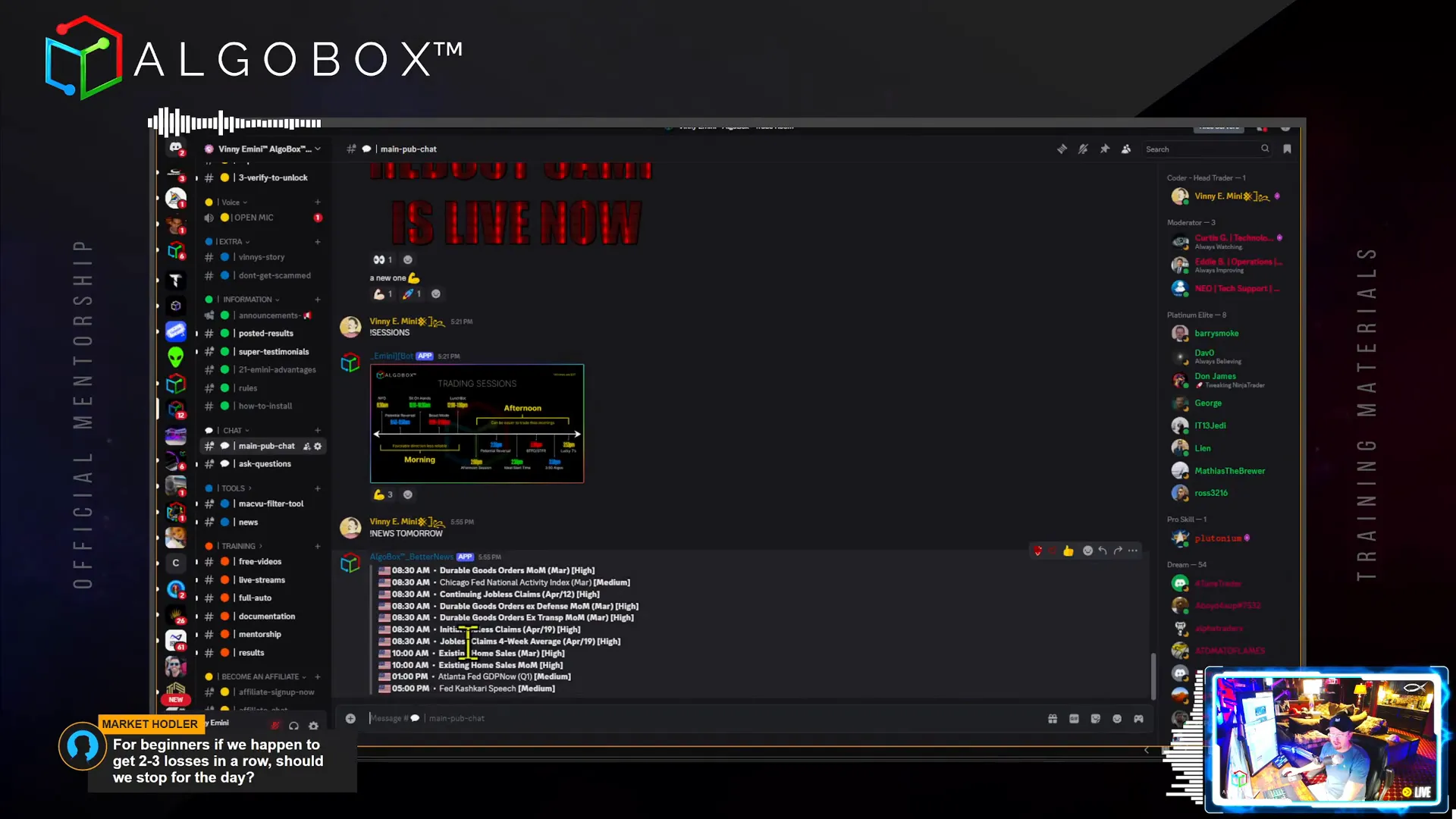Open the Threads icon in channel header
The image size is (1456, 819).
tap(1062, 149)
